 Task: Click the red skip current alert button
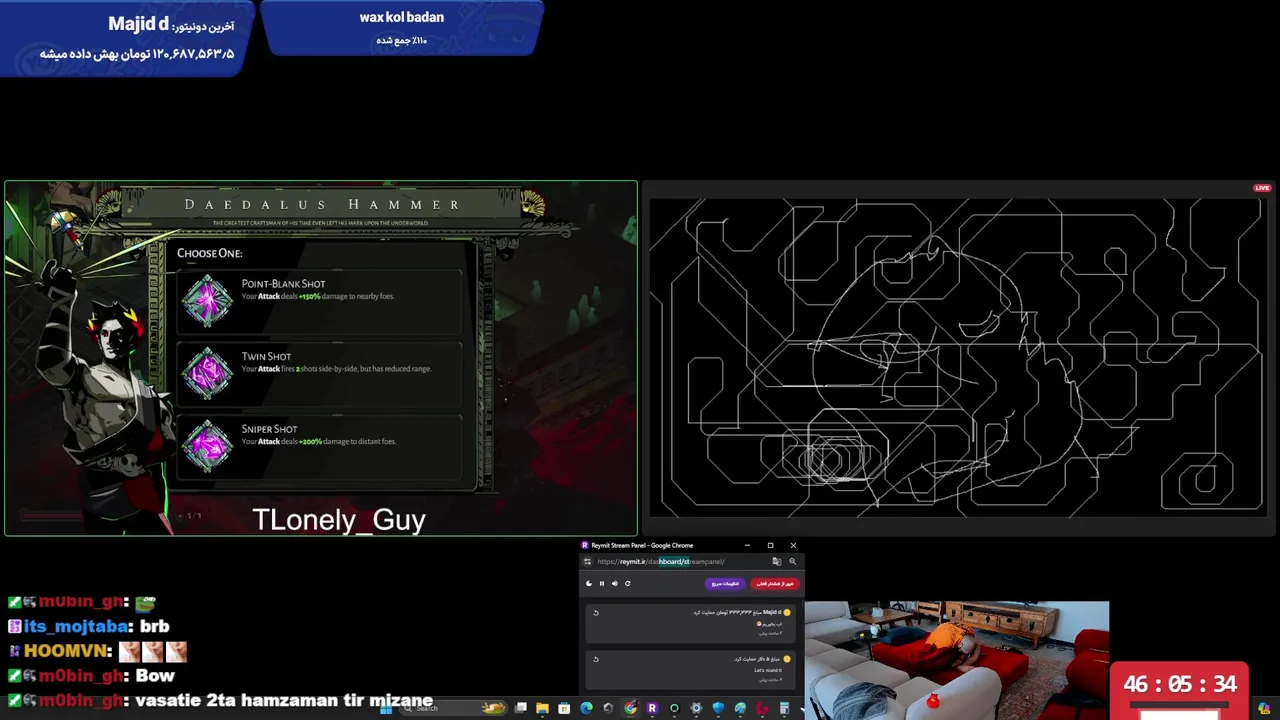775,583
